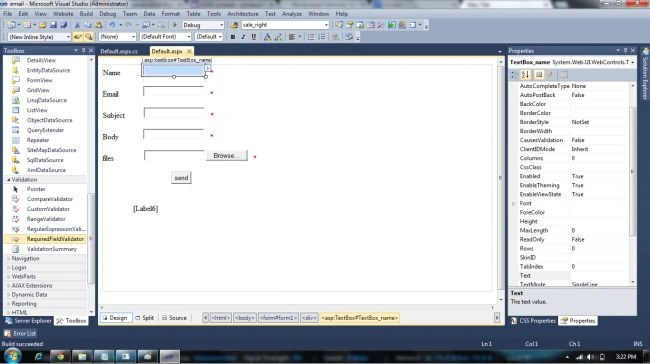Click the Copy icon in toolbar
Viewport: 650px width, 364px height.
tap(88, 25)
